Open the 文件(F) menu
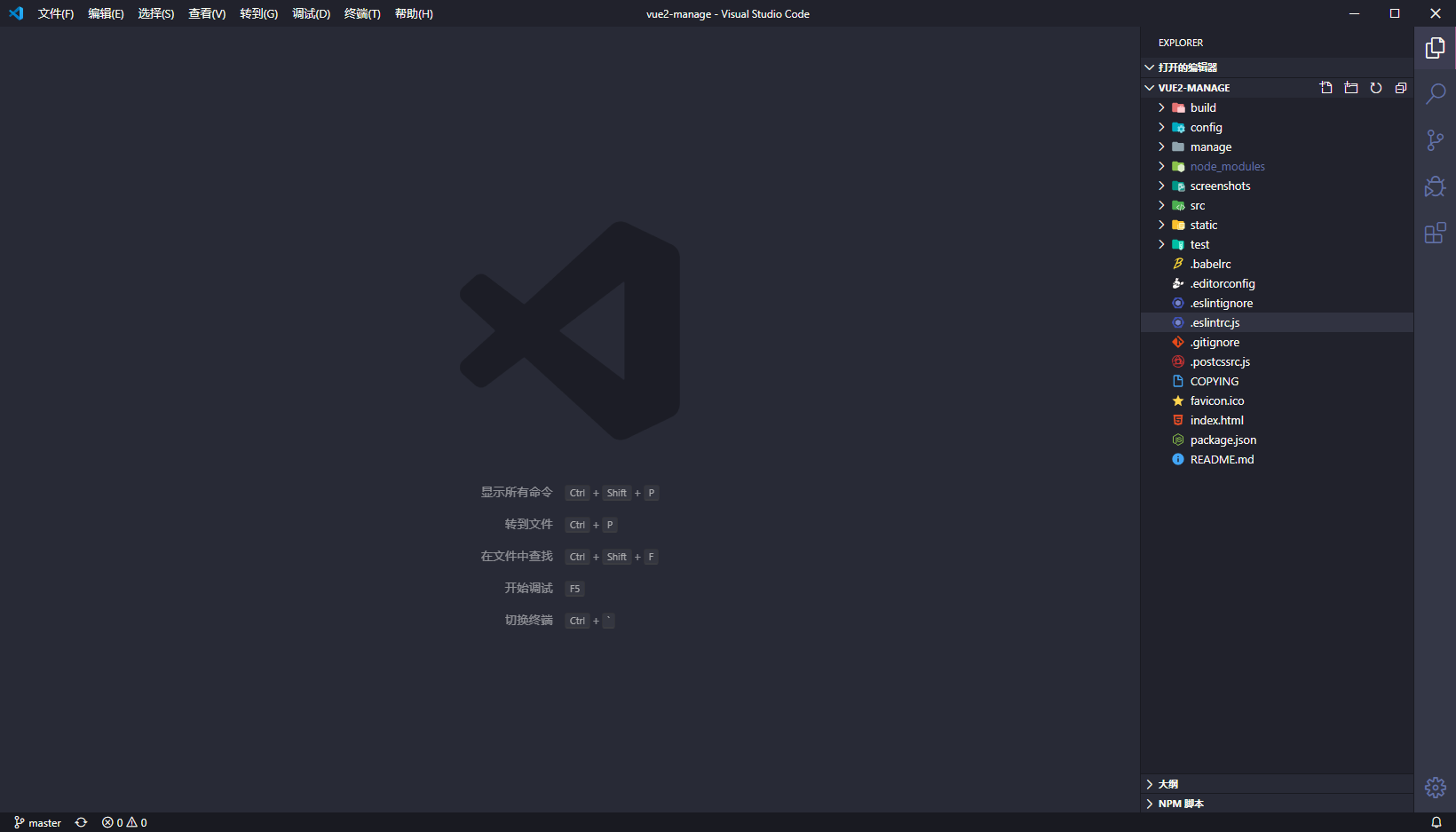This screenshot has width=1456, height=832. 56,13
